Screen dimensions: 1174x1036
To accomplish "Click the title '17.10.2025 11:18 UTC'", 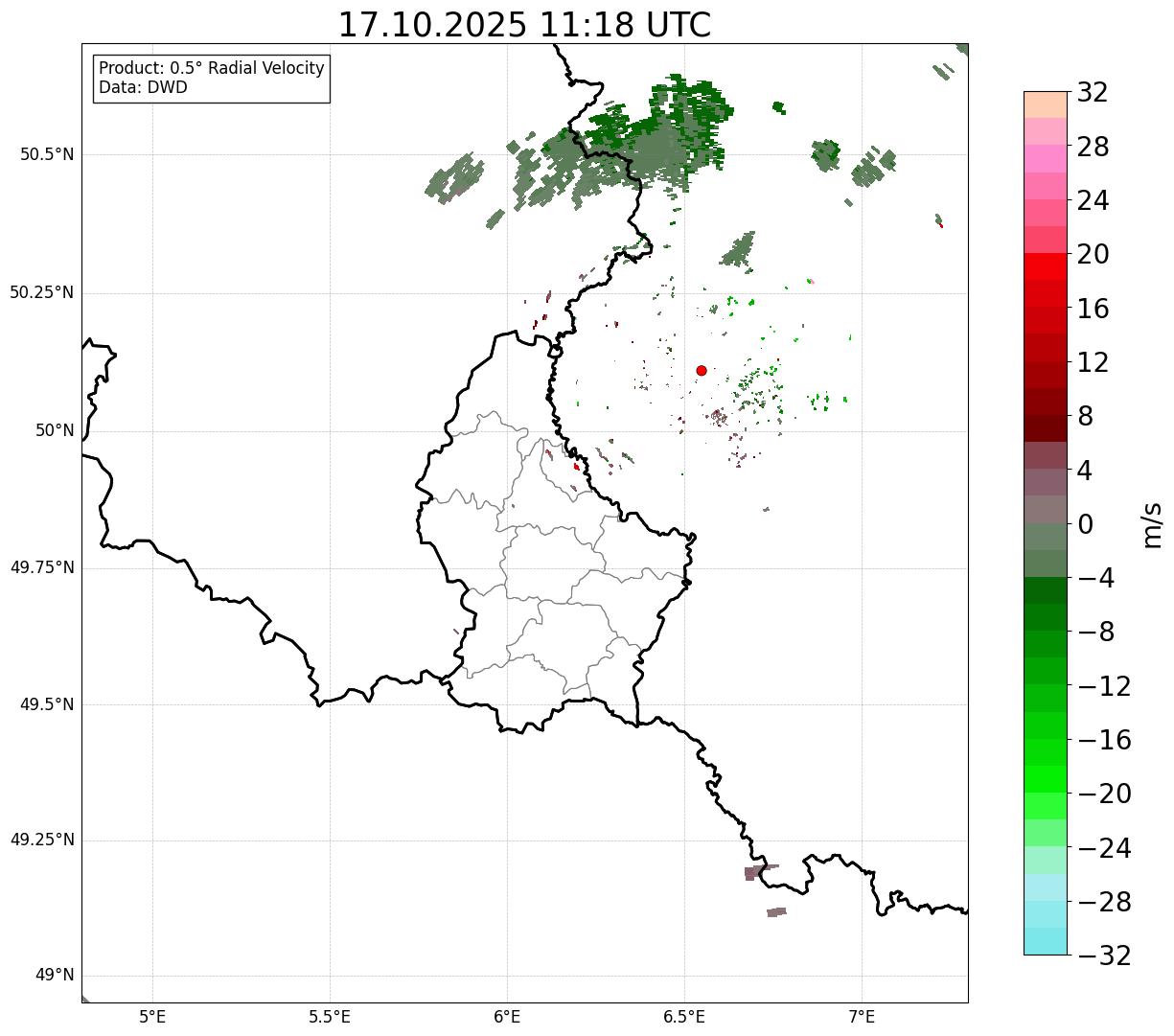I will pyautogui.click(x=524, y=25).
